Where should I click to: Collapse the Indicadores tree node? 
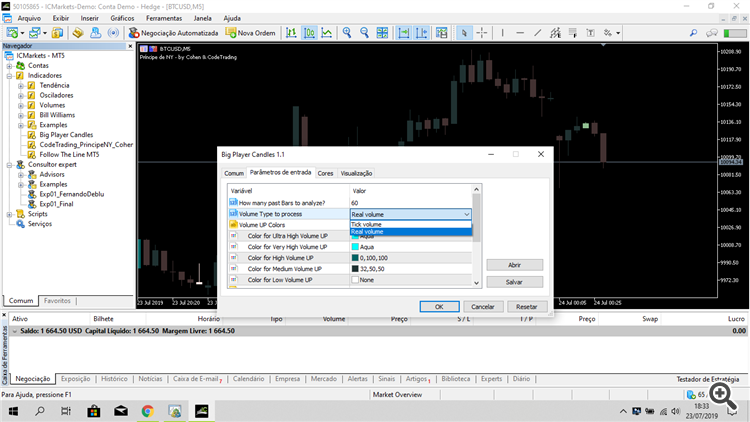(9, 76)
